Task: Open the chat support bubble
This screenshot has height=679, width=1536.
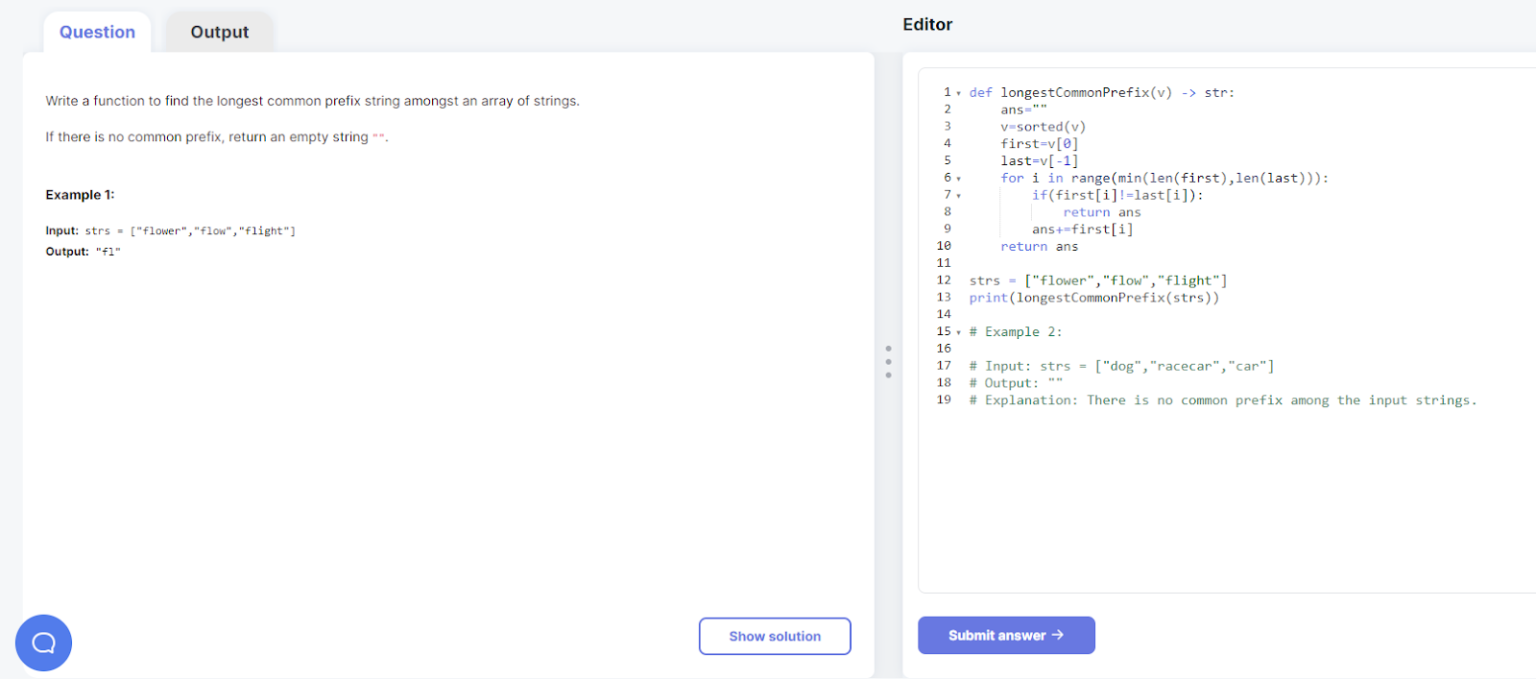Action: [43, 643]
